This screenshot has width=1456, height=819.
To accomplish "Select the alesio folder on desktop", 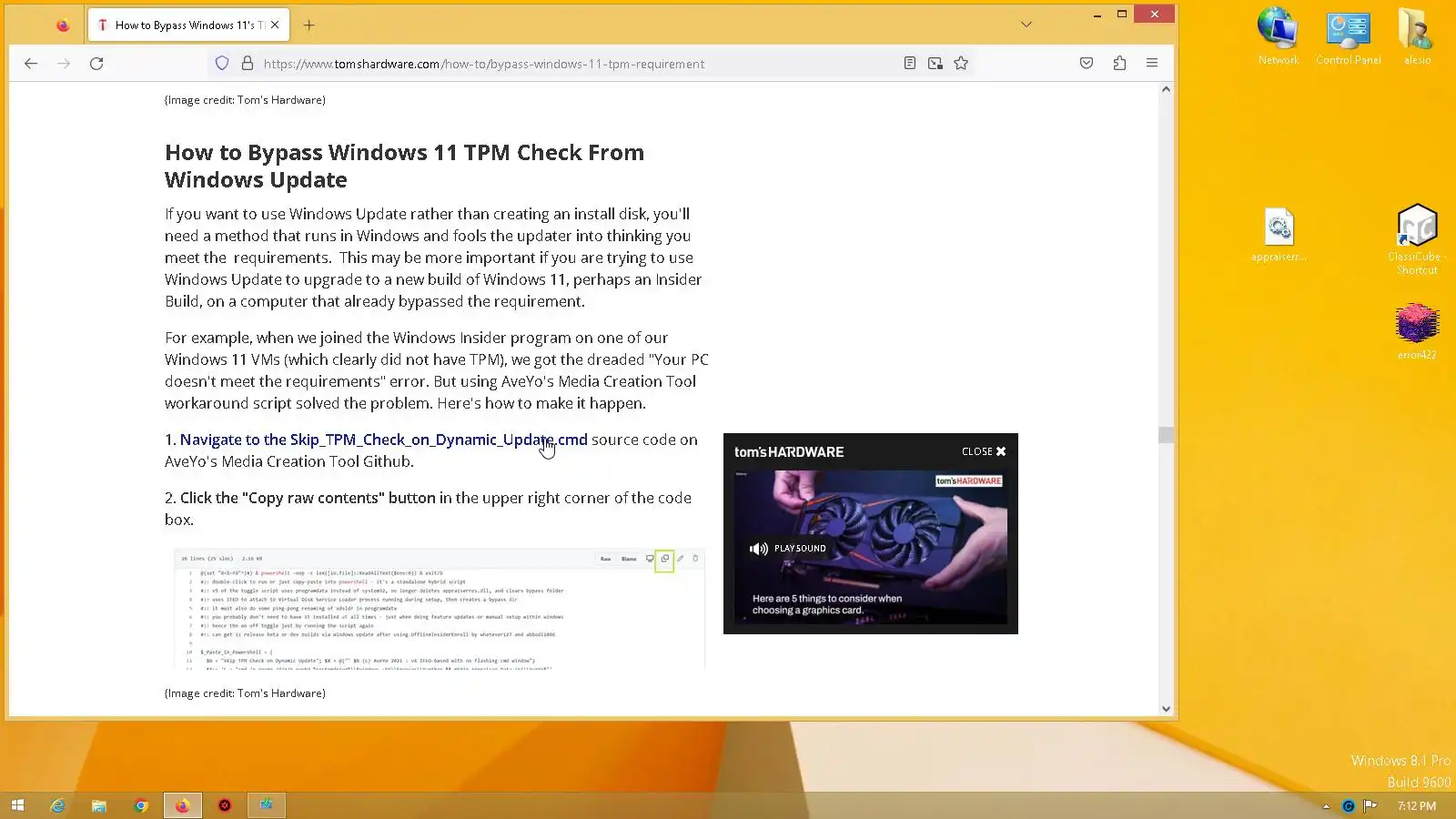I will (x=1417, y=36).
